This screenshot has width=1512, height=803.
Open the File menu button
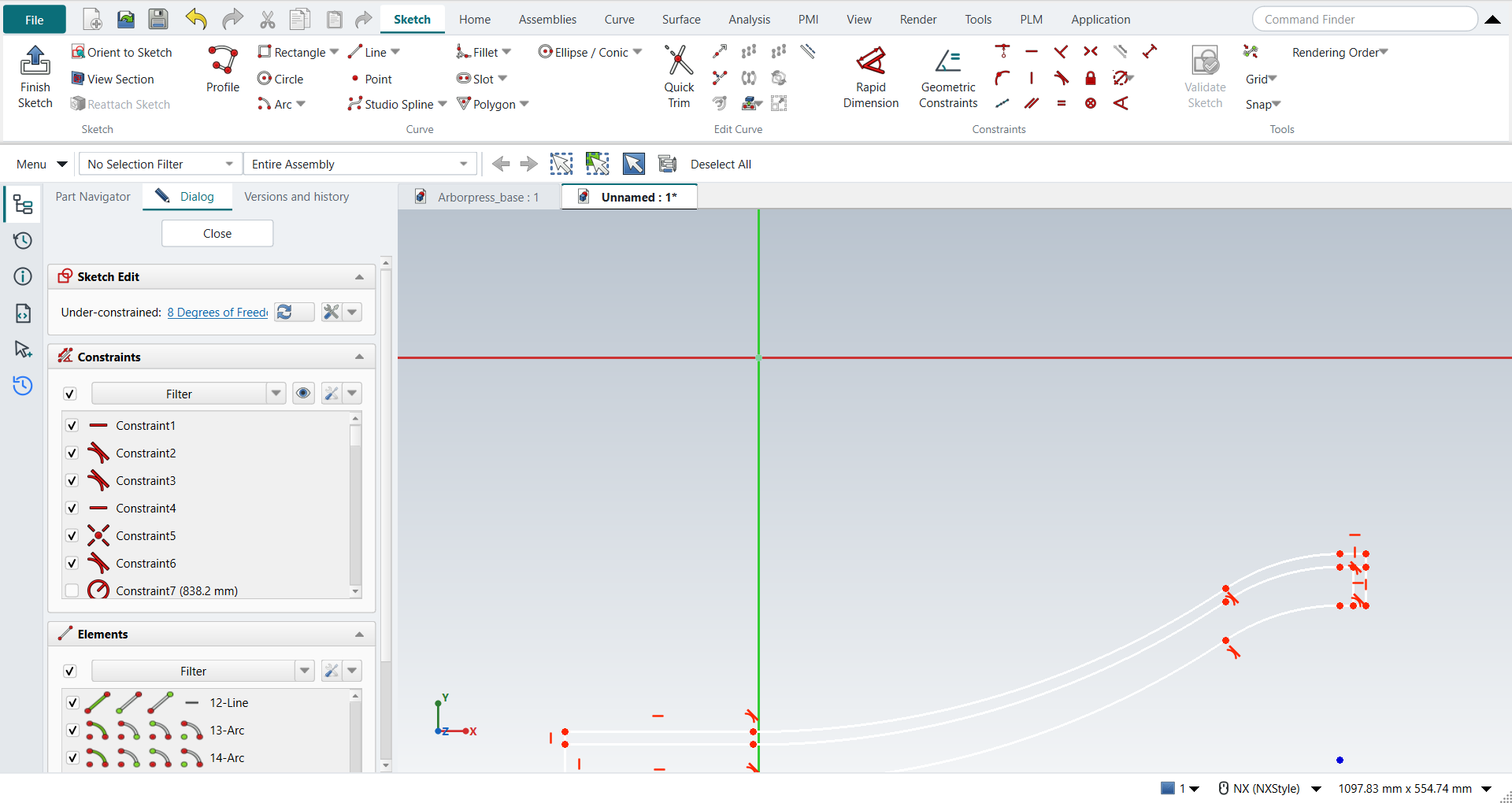pyautogui.click(x=35, y=20)
